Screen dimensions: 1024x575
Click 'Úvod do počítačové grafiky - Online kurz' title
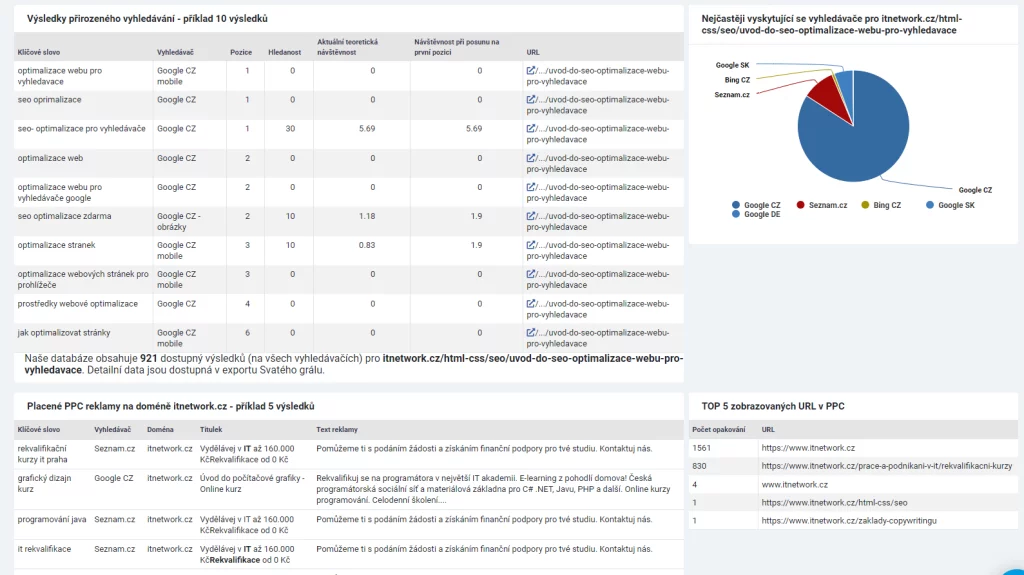253,484
